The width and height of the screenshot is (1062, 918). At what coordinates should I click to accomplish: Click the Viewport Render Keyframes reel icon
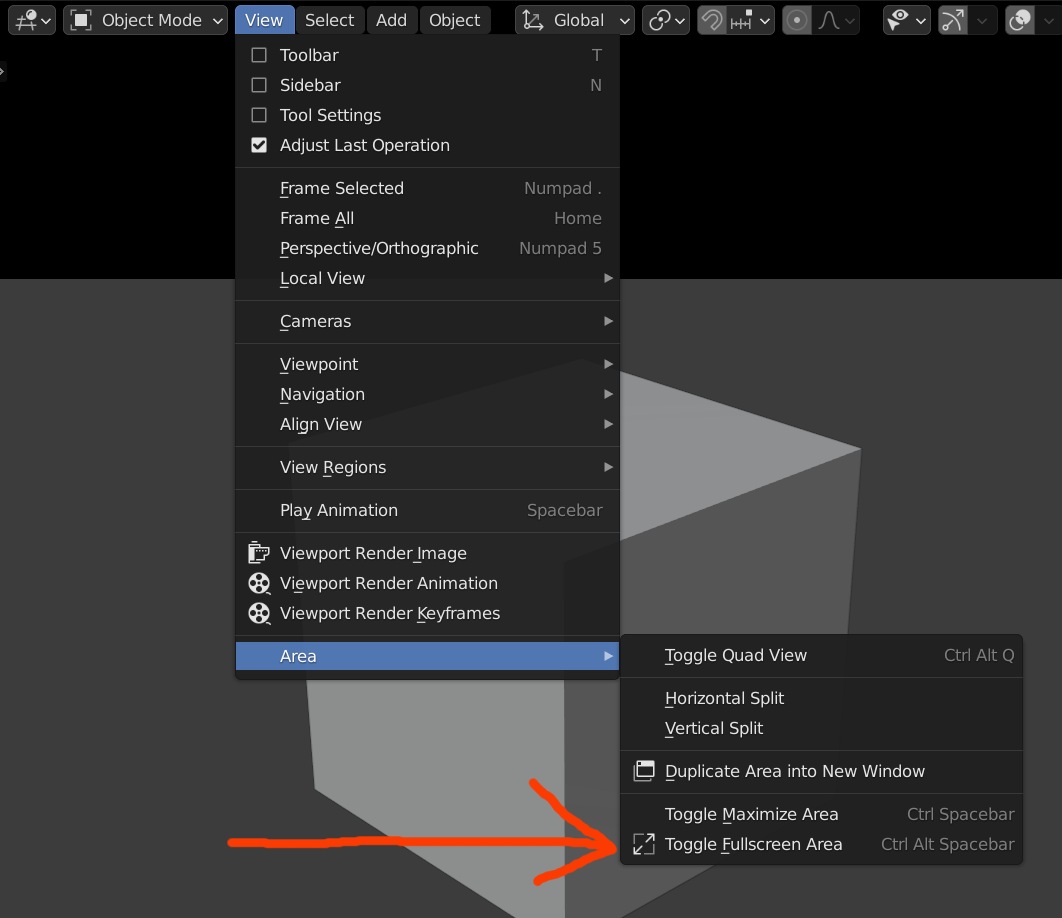pyautogui.click(x=259, y=613)
